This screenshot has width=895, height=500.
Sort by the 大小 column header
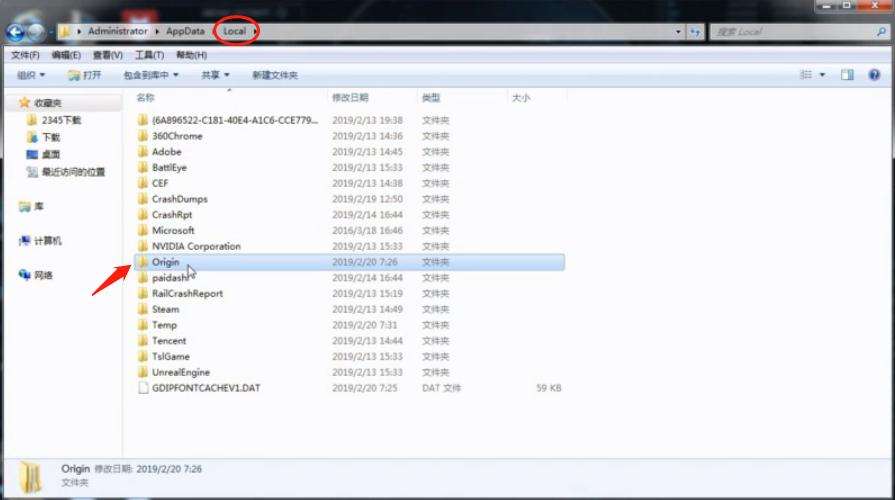(x=521, y=98)
